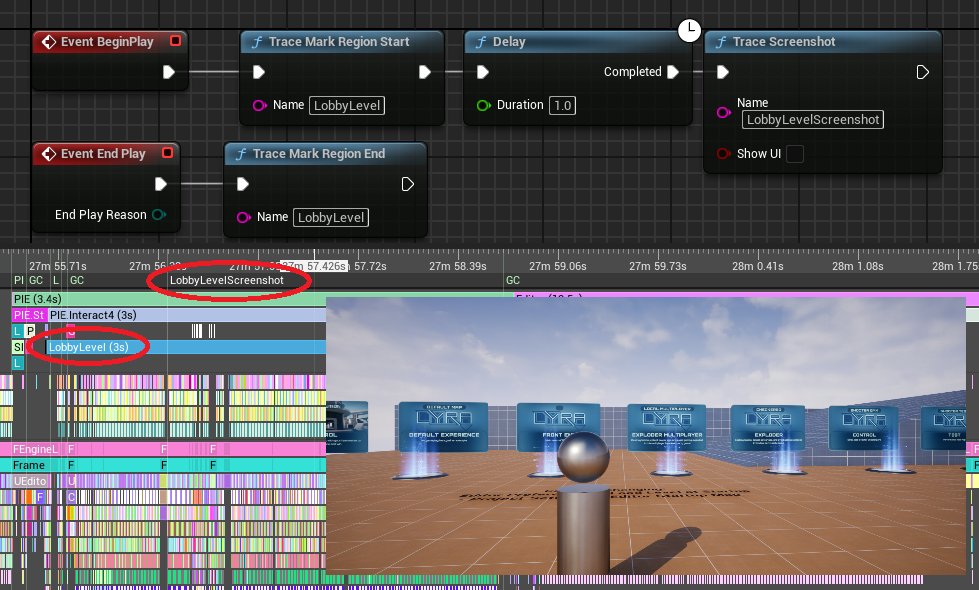Click Trace Mark Region Start input exec pin
Image resolution: width=979 pixels, height=590 pixels.
pyautogui.click(x=258, y=72)
